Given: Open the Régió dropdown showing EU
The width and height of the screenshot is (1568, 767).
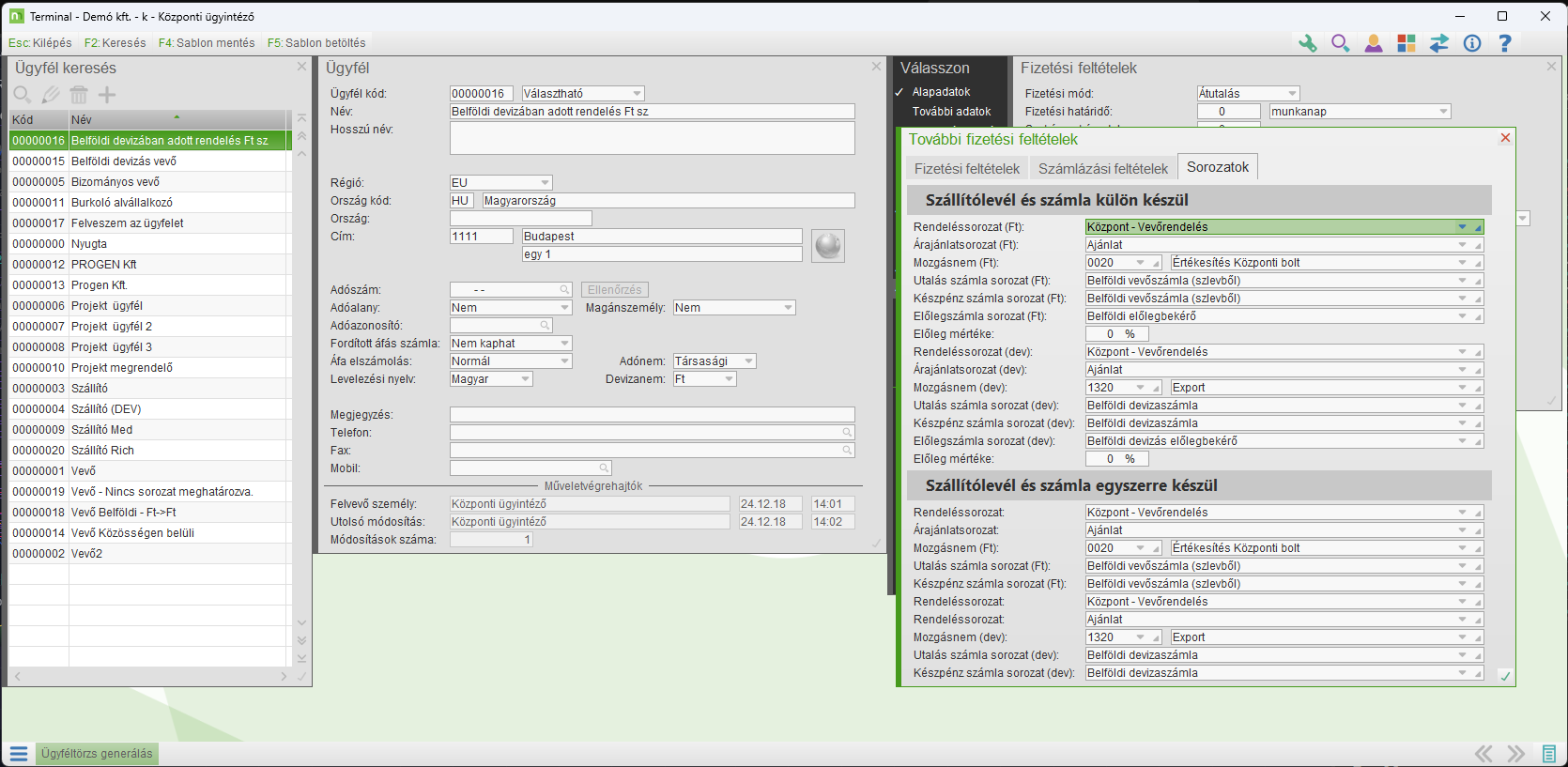Looking at the screenshot, I should pyautogui.click(x=545, y=183).
